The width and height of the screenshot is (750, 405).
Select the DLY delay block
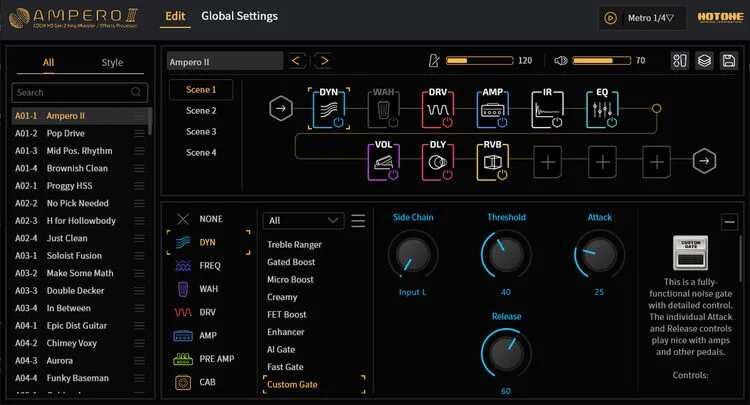click(x=438, y=161)
